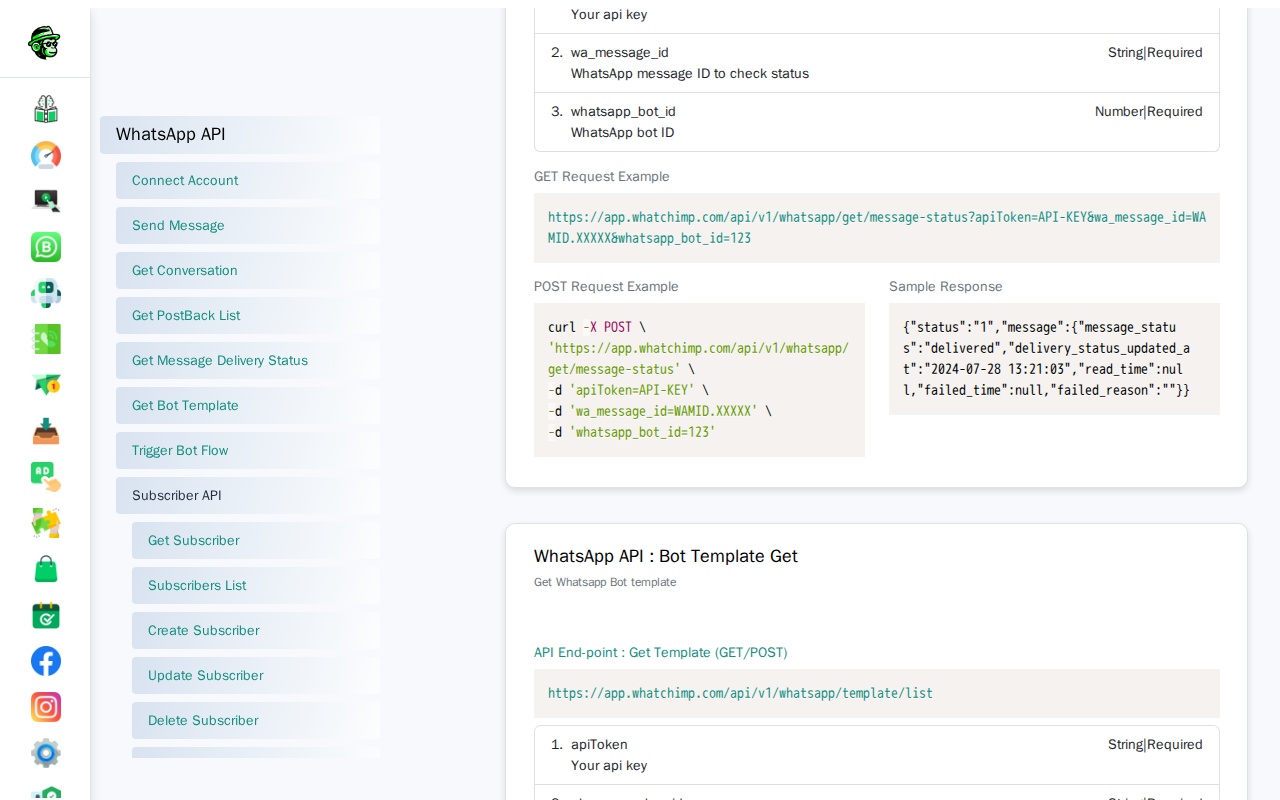Open the calendar checkmark icon
Viewport: 1280px width, 800px height.
[46, 615]
